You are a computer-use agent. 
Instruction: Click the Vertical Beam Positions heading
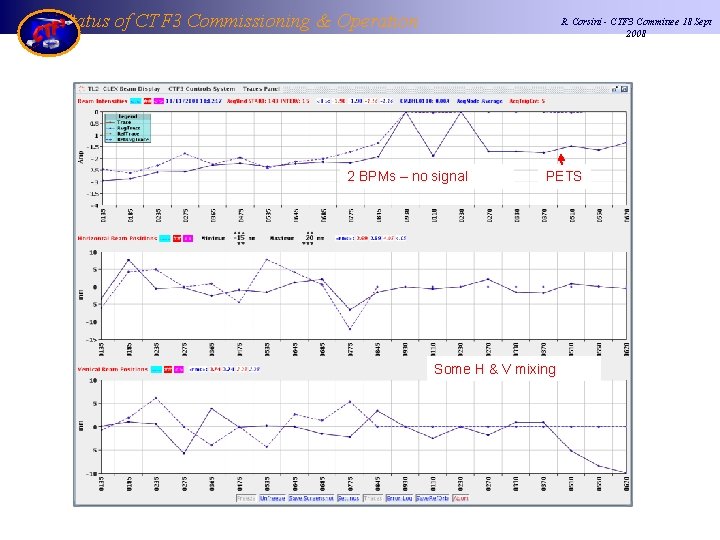click(112, 369)
